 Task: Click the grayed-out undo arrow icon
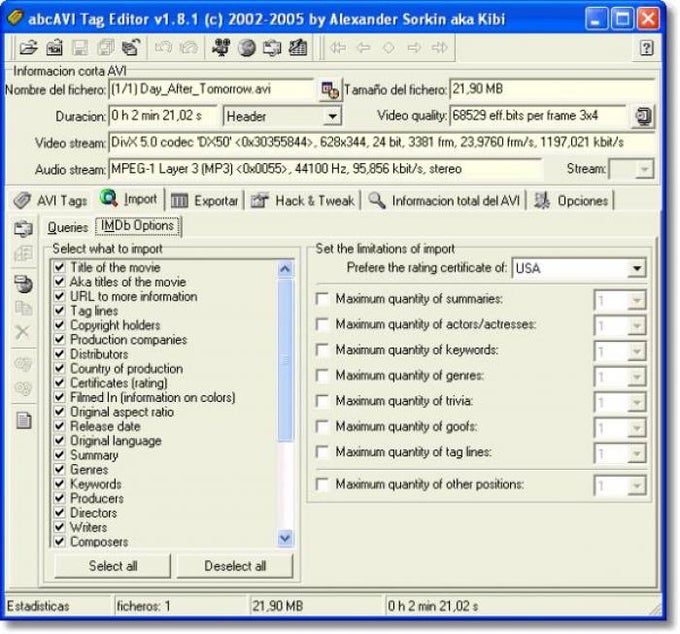coord(163,47)
